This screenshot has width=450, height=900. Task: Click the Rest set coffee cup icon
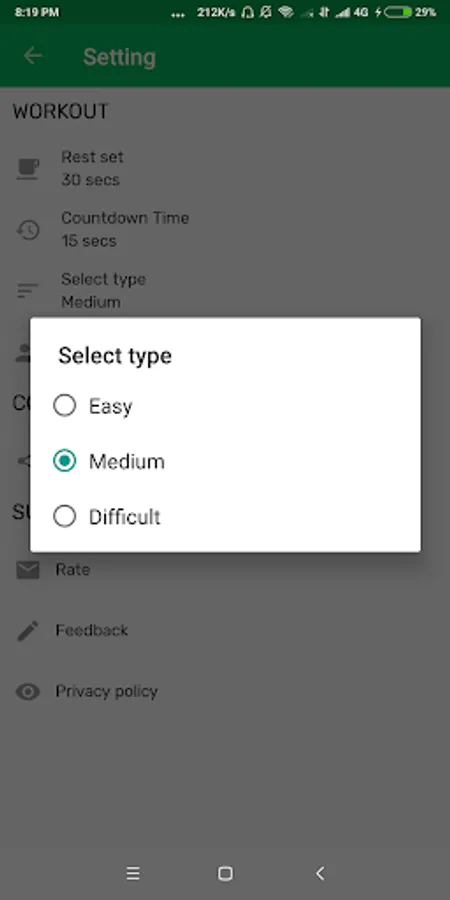pos(28,169)
